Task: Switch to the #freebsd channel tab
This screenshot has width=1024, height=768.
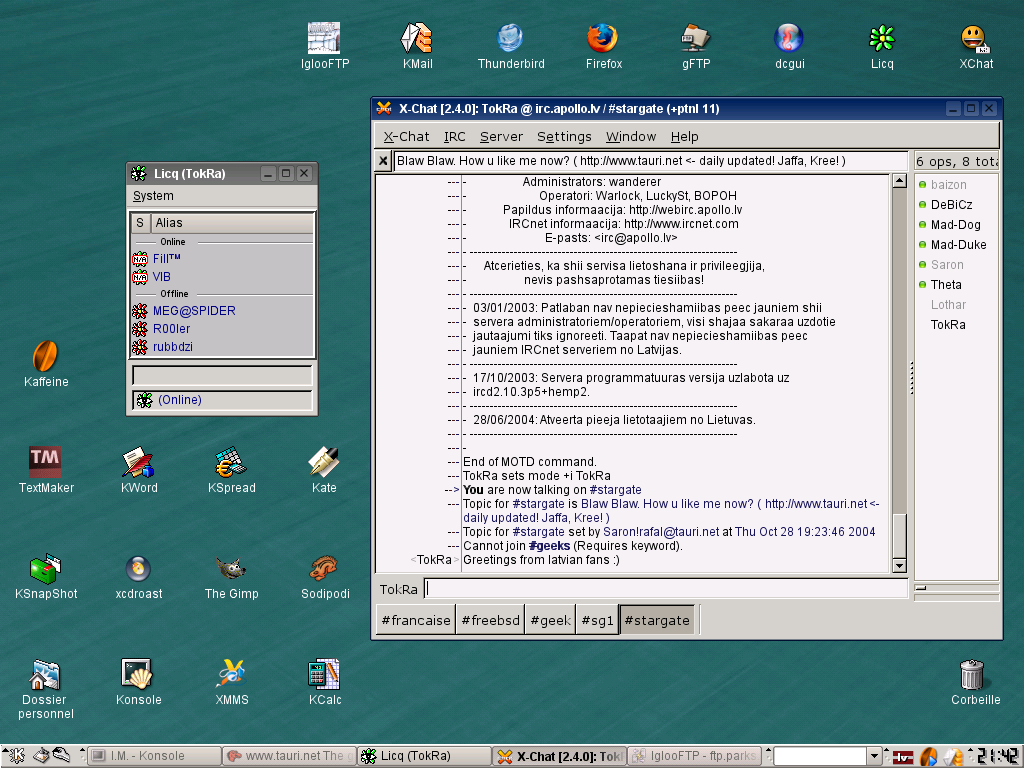Action: tap(490, 620)
